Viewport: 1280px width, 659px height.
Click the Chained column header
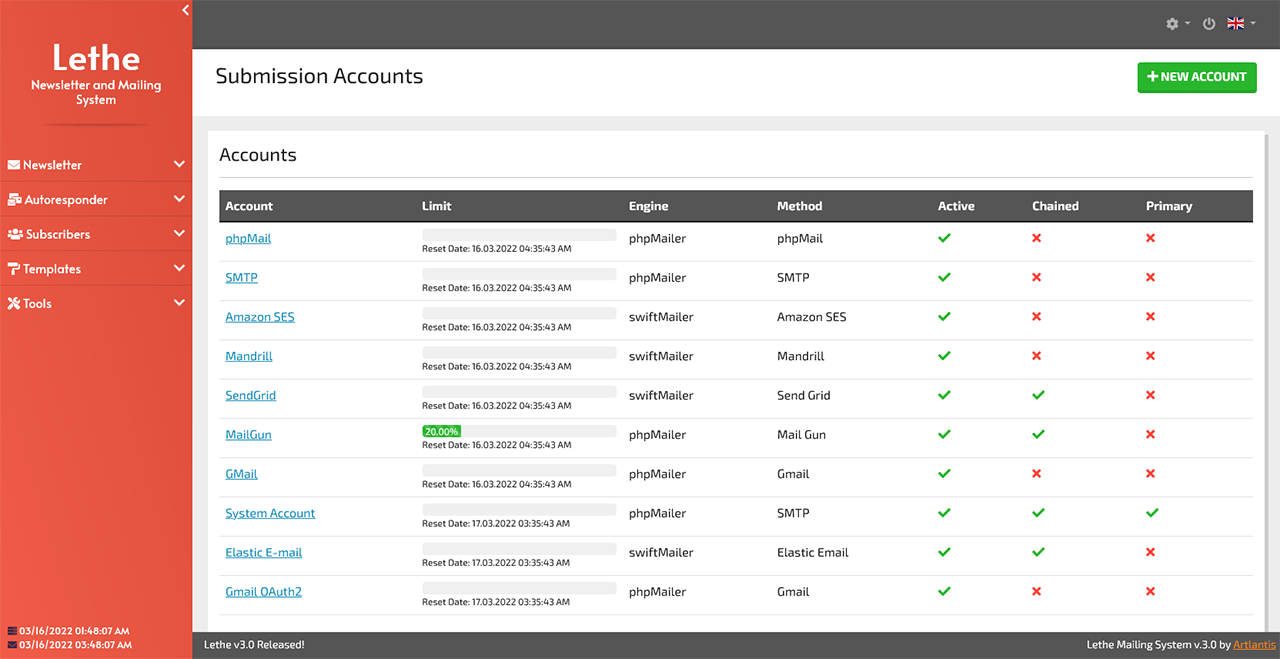point(1055,206)
